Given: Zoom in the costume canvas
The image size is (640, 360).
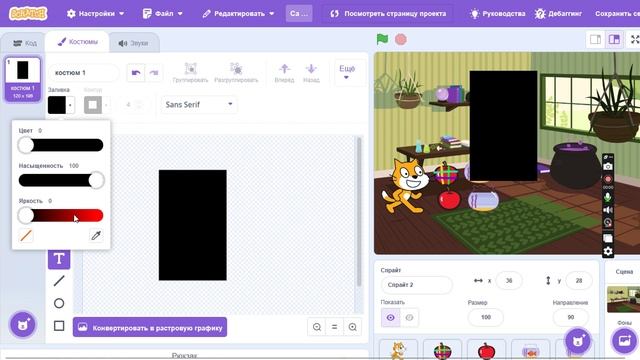Looking at the screenshot, I should tap(353, 327).
